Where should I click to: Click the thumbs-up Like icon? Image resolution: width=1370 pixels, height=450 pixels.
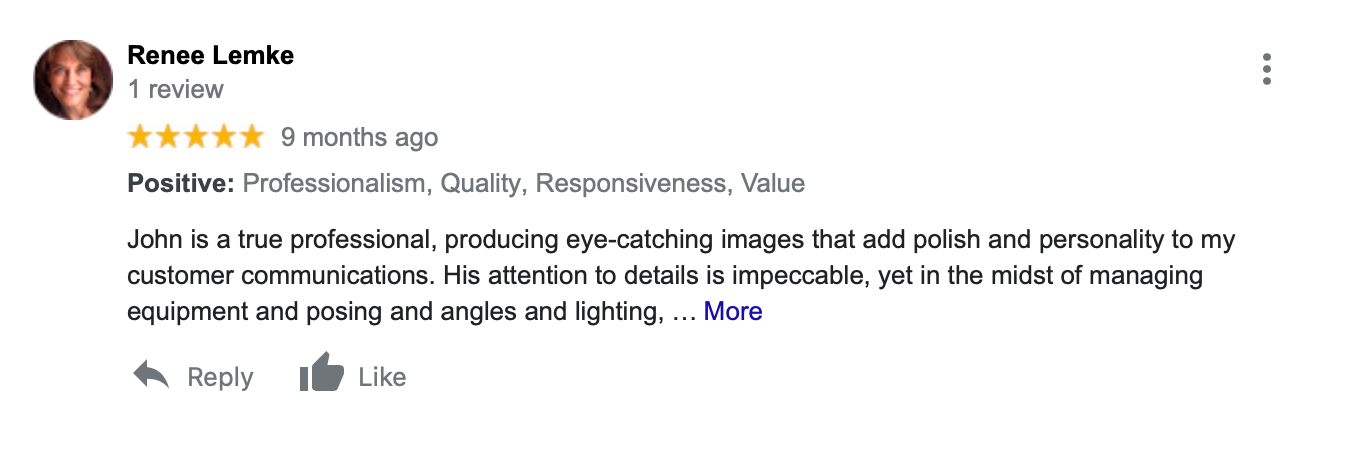pos(321,376)
